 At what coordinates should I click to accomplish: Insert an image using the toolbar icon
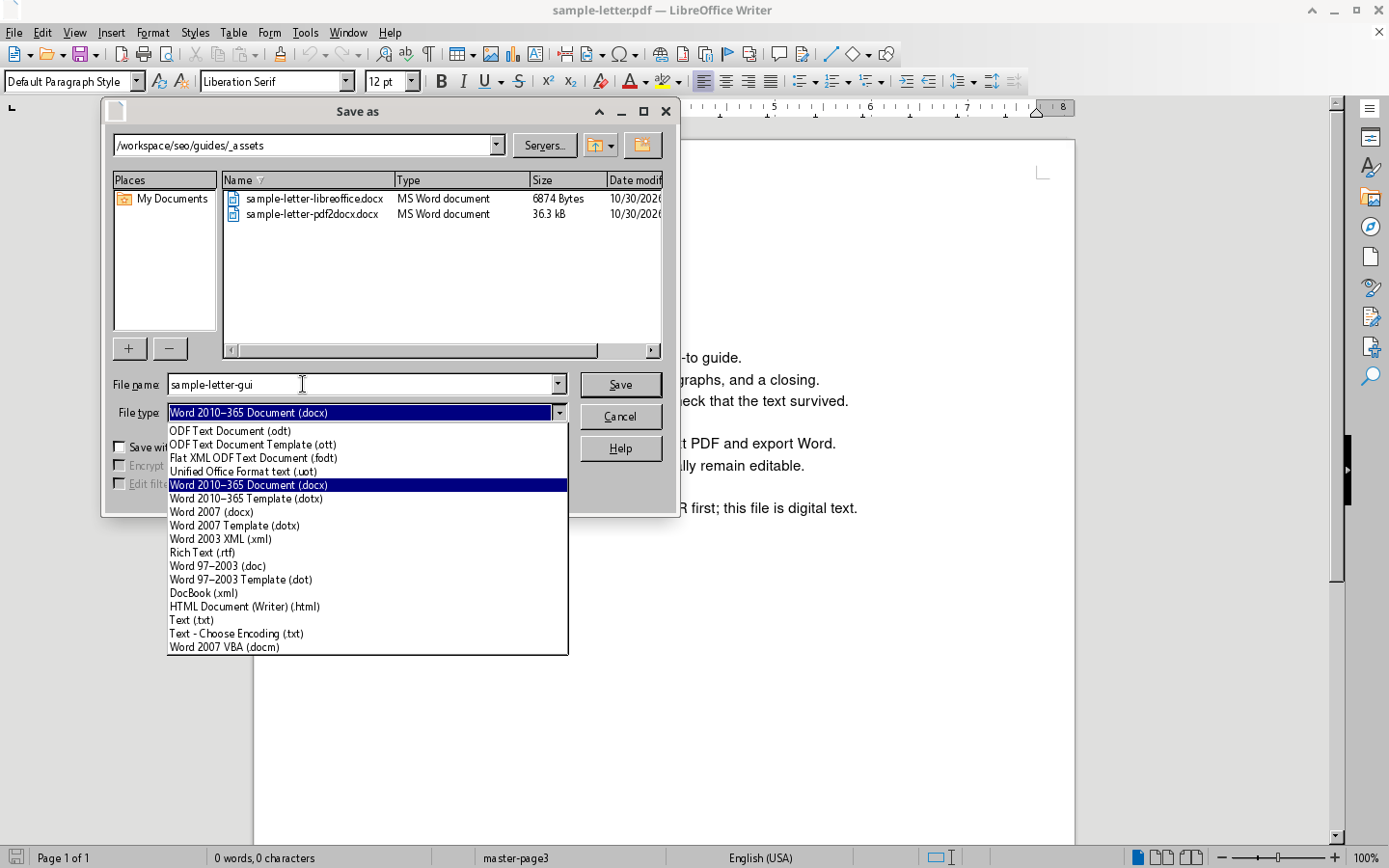point(491,54)
